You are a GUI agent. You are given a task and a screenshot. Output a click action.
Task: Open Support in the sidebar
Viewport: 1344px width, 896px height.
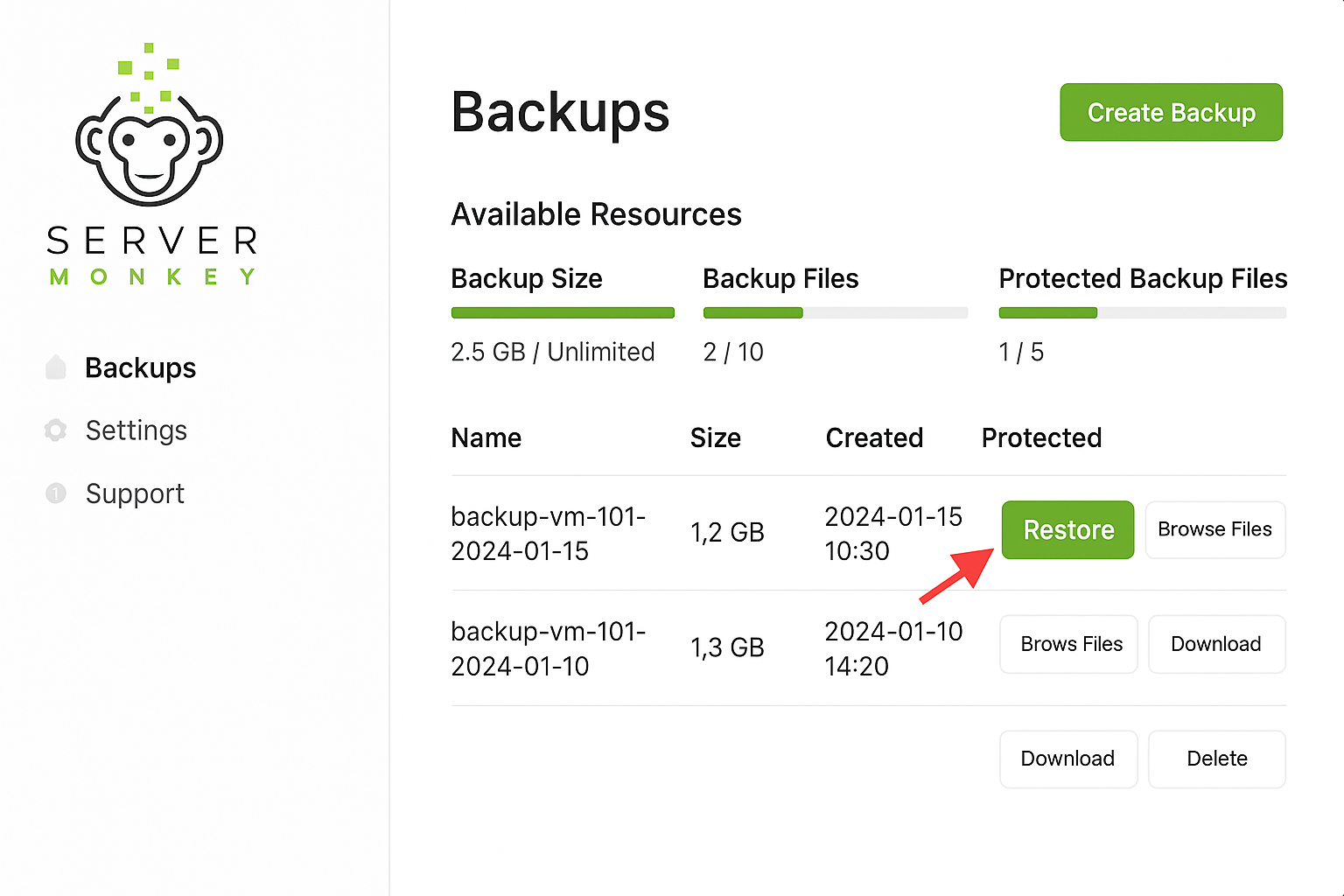(135, 493)
